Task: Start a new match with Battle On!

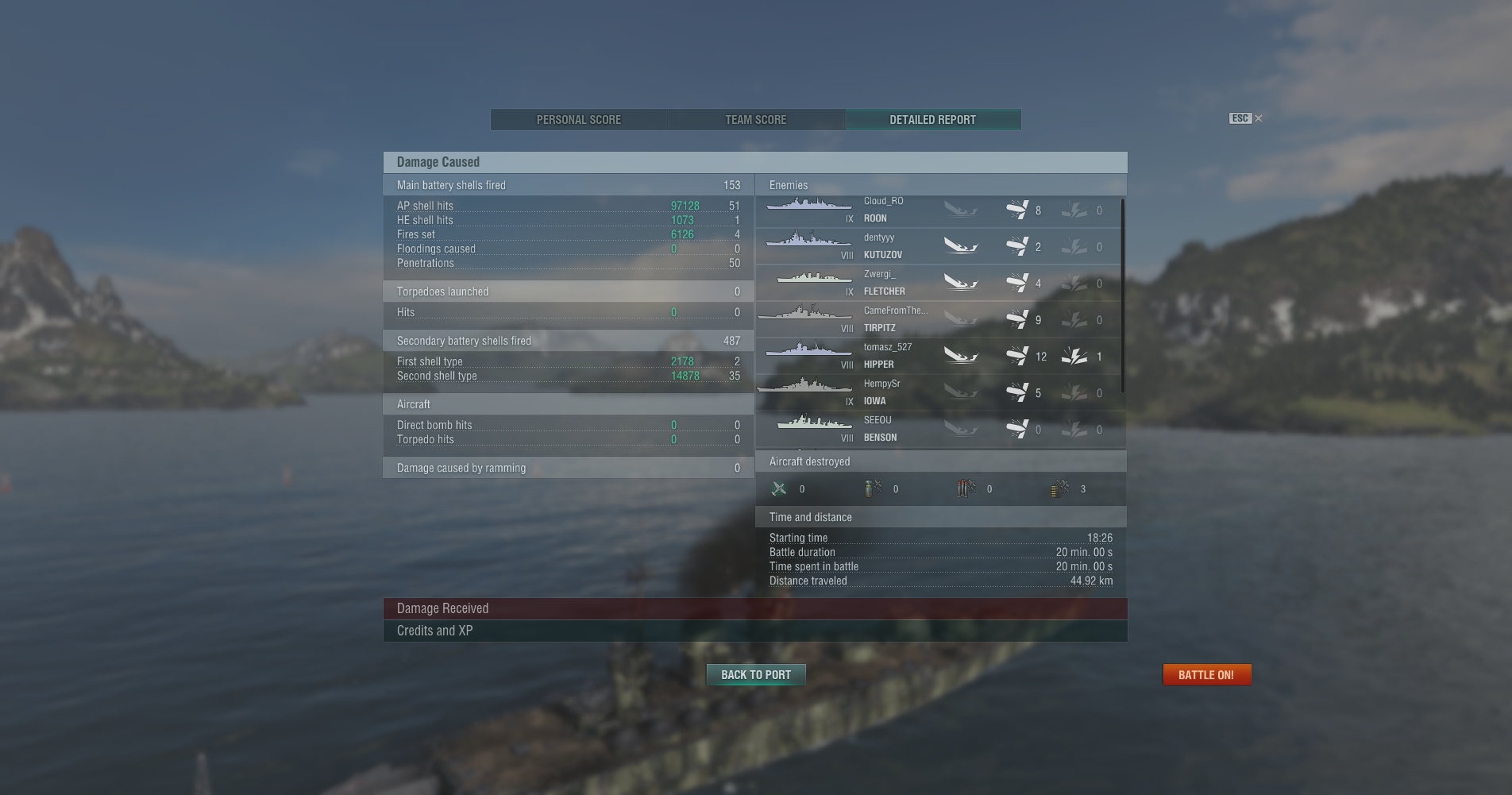Action: (1206, 675)
